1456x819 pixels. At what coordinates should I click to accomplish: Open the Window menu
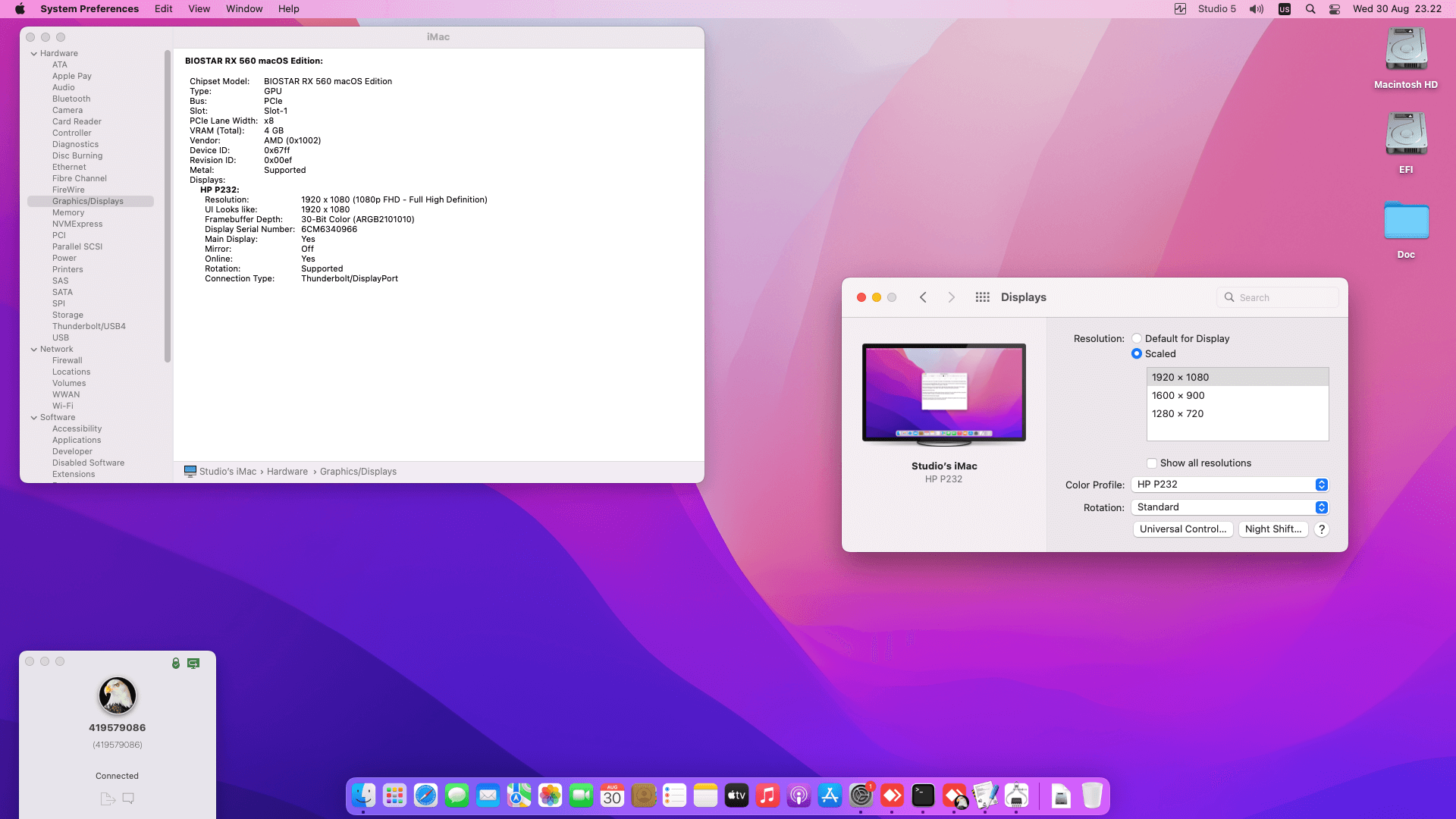click(x=244, y=9)
